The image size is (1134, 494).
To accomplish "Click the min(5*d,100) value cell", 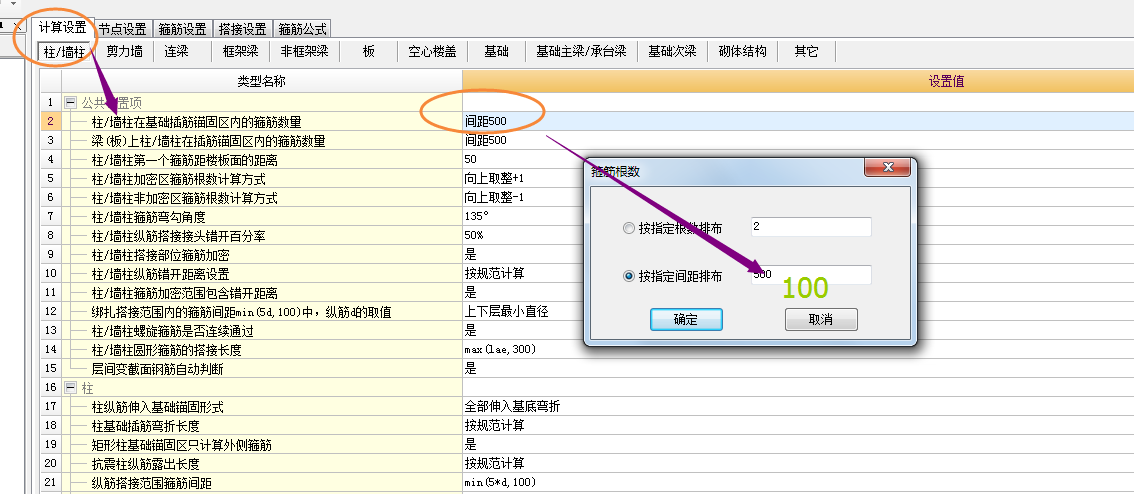I will click(x=500, y=482).
